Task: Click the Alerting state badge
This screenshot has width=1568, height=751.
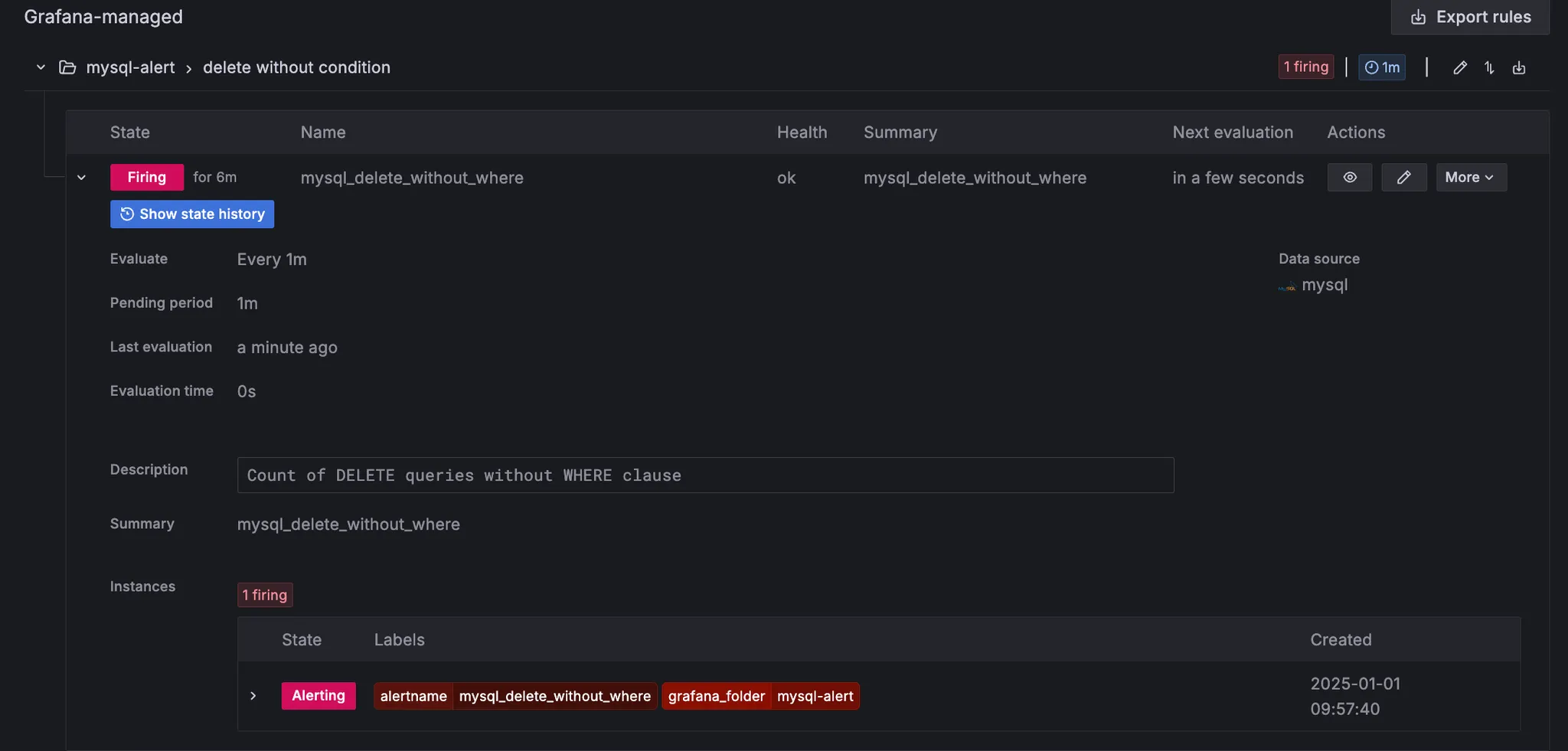Action: pyautogui.click(x=318, y=695)
